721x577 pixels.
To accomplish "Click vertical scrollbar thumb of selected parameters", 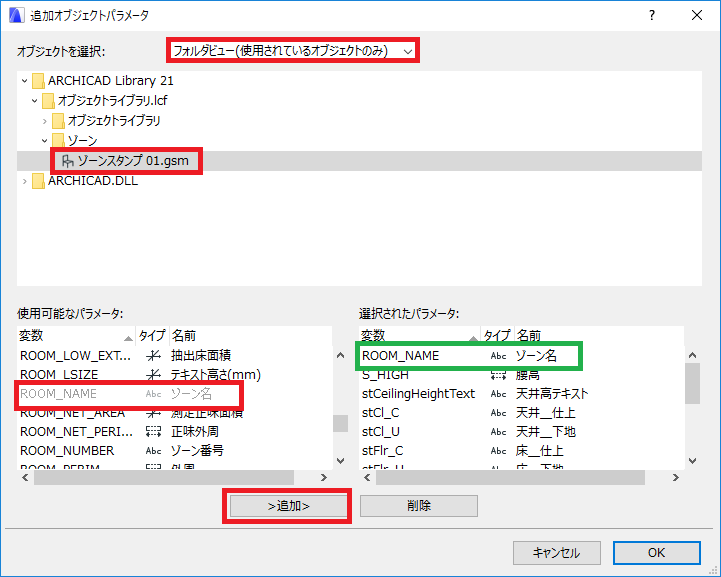I will click(692, 383).
